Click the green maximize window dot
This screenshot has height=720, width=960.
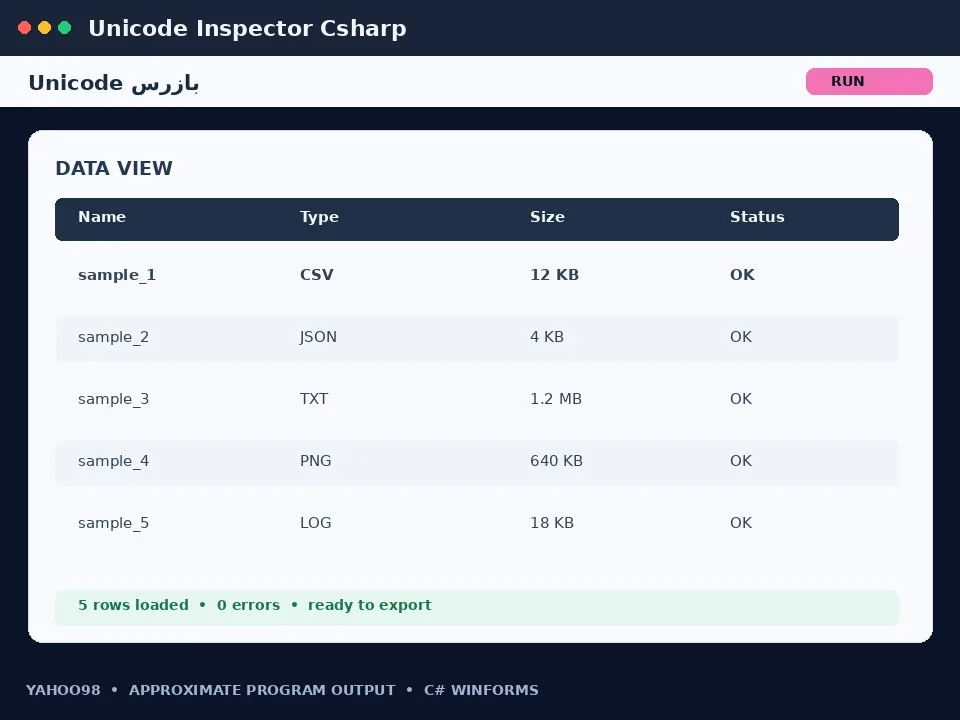[64, 28]
